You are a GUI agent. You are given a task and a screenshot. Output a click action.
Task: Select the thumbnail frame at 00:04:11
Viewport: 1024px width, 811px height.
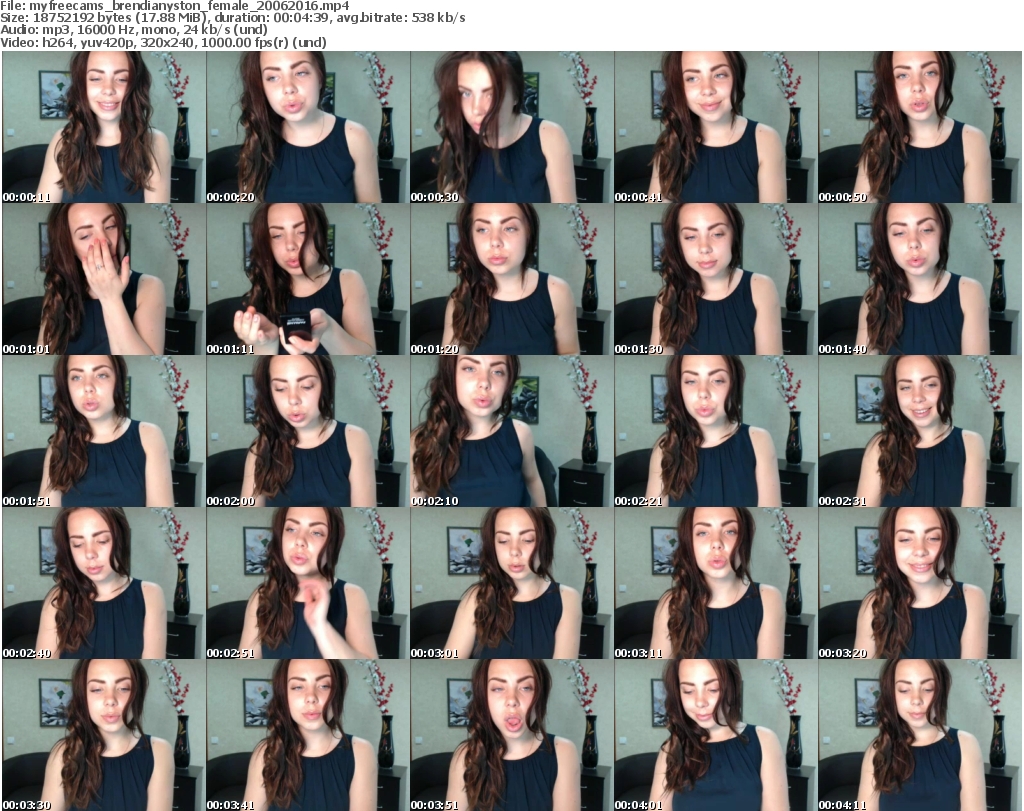click(x=920, y=735)
